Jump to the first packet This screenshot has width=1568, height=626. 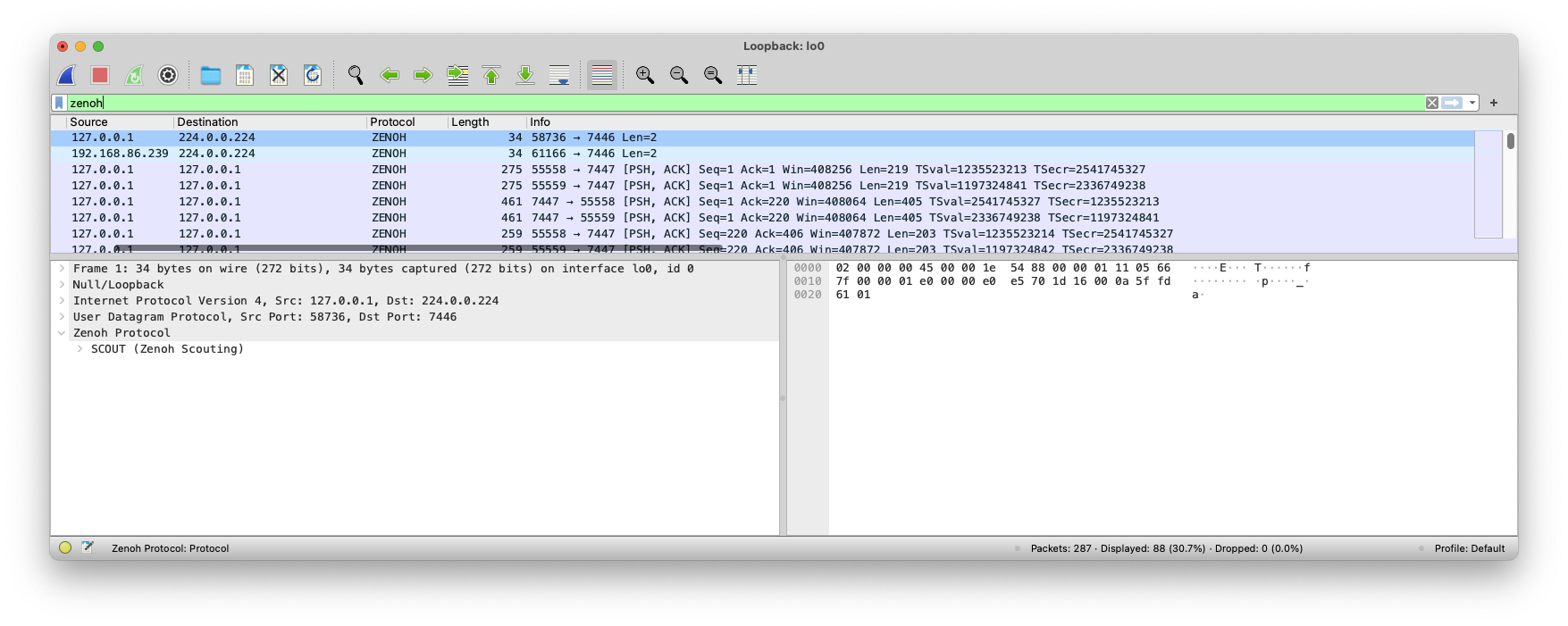point(491,76)
